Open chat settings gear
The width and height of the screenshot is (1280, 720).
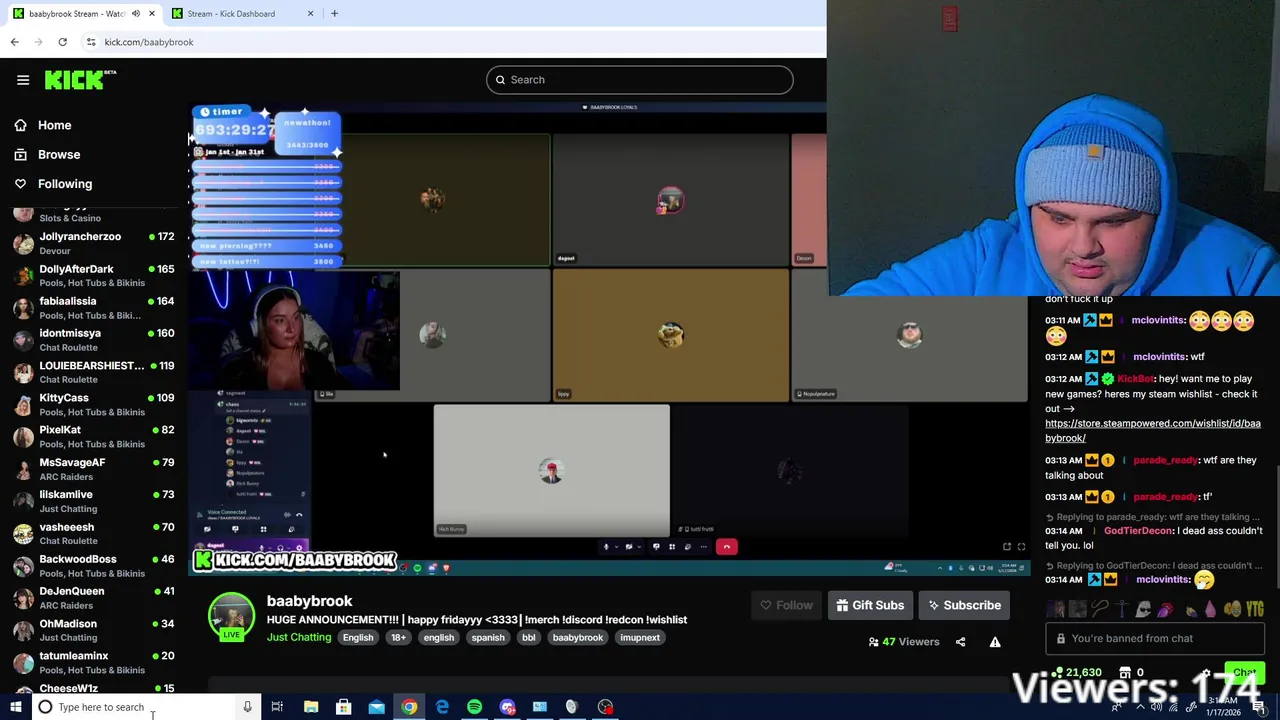click(1207, 673)
